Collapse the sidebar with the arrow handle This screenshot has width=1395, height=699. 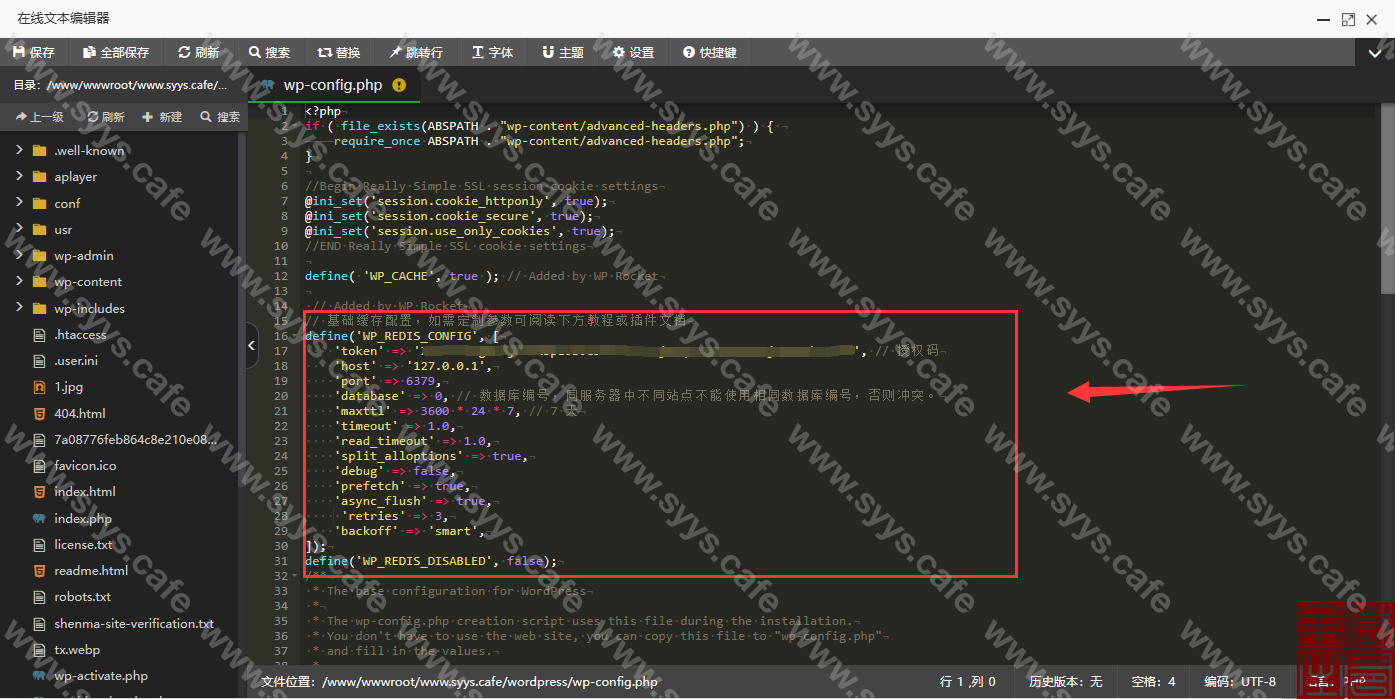[252, 345]
